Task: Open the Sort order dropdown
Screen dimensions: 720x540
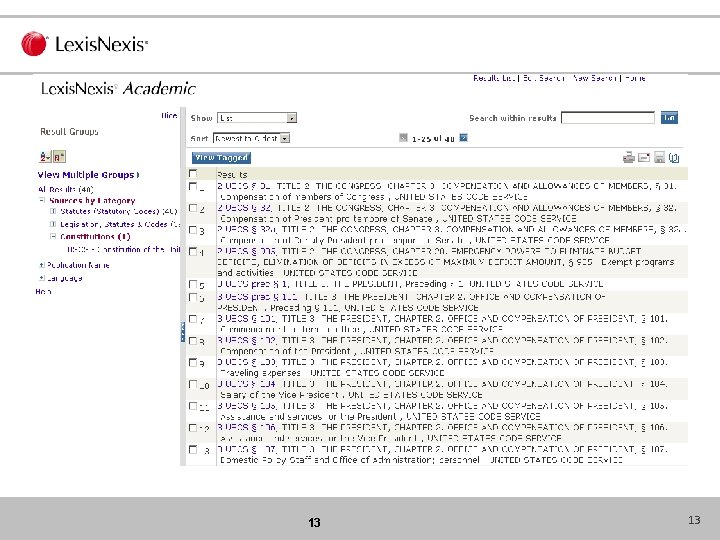Action: click(251, 138)
